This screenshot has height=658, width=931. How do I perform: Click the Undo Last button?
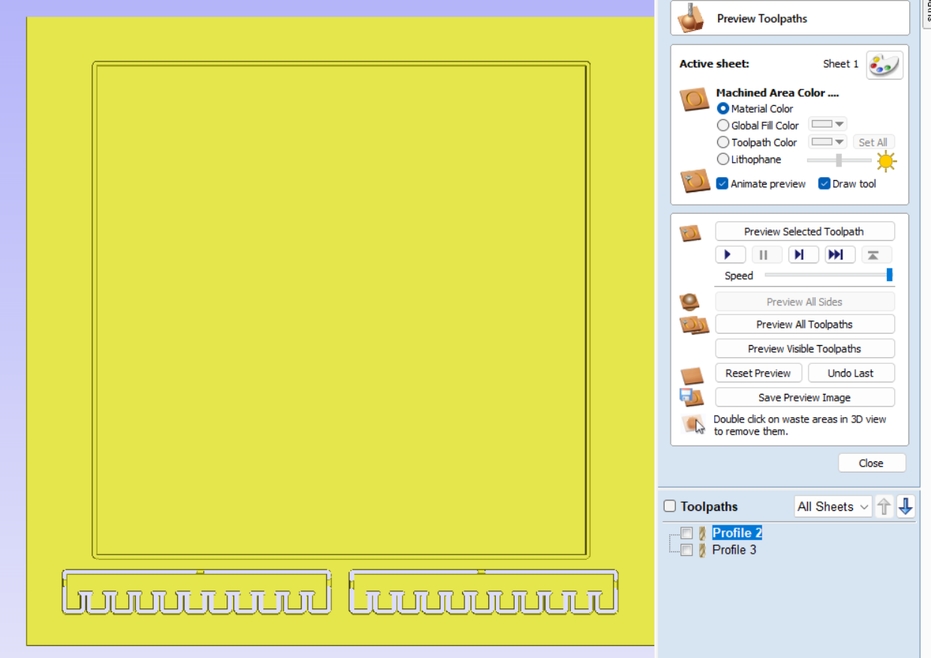pos(851,372)
